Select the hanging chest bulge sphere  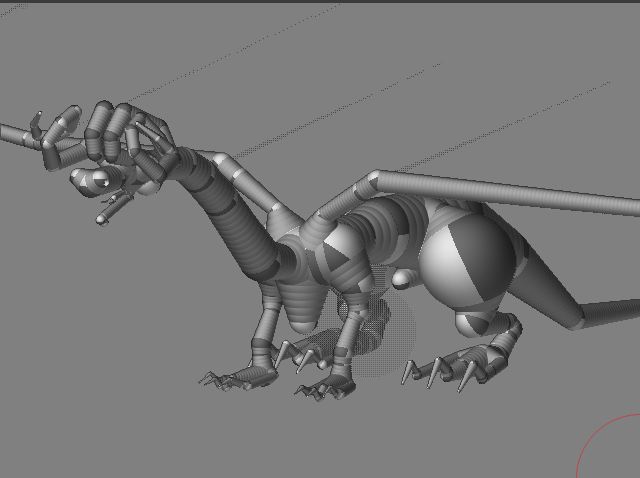tap(305, 307)
